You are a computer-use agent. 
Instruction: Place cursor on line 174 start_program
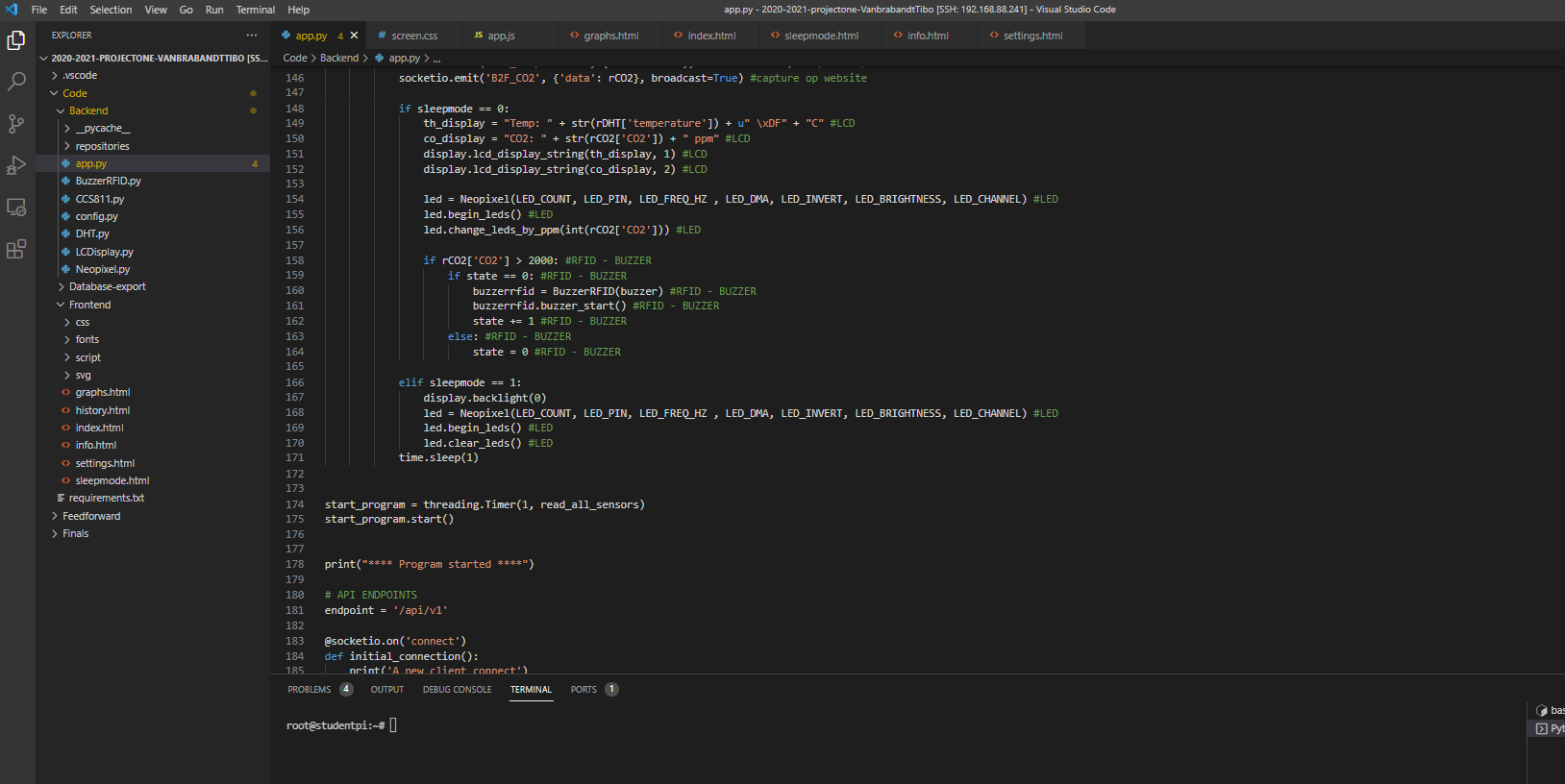pyautogui.click(x=365, y=504)
